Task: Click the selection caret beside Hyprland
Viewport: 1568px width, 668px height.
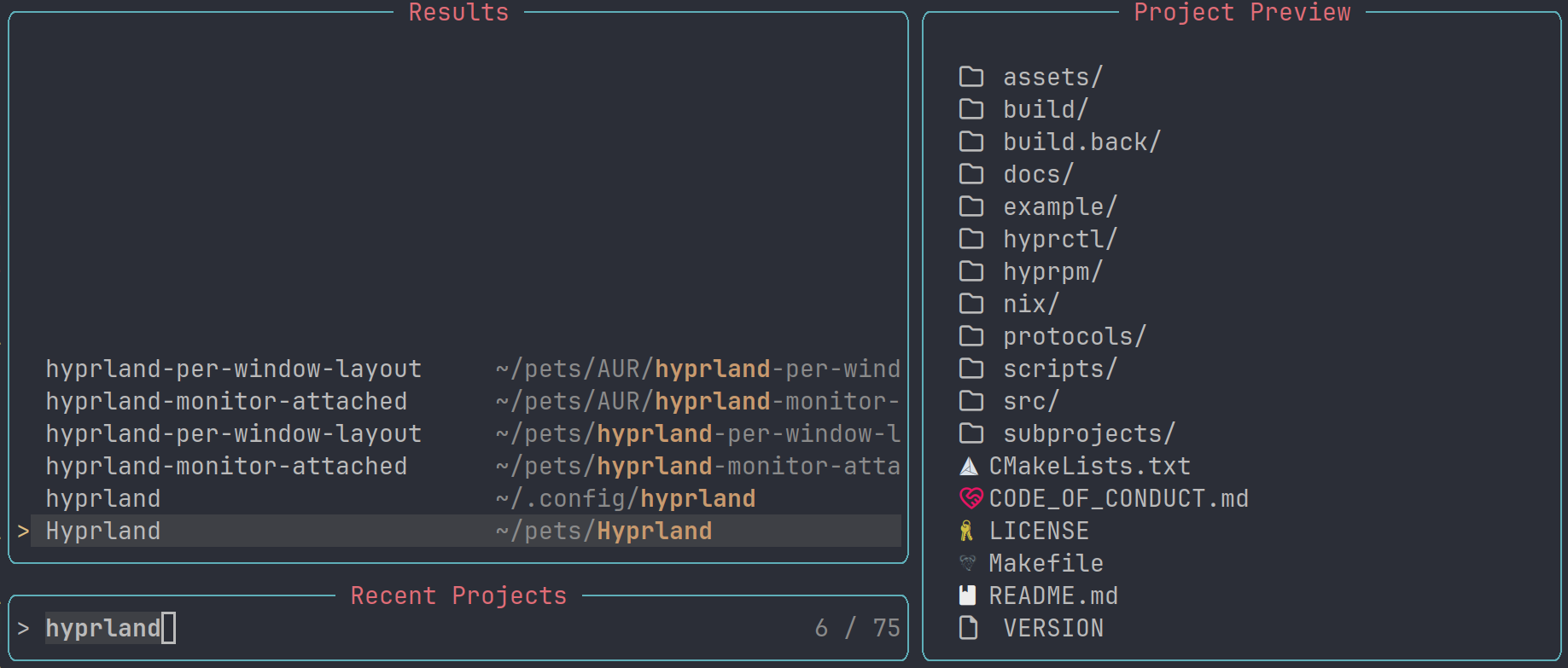Action: coord(23,531)
